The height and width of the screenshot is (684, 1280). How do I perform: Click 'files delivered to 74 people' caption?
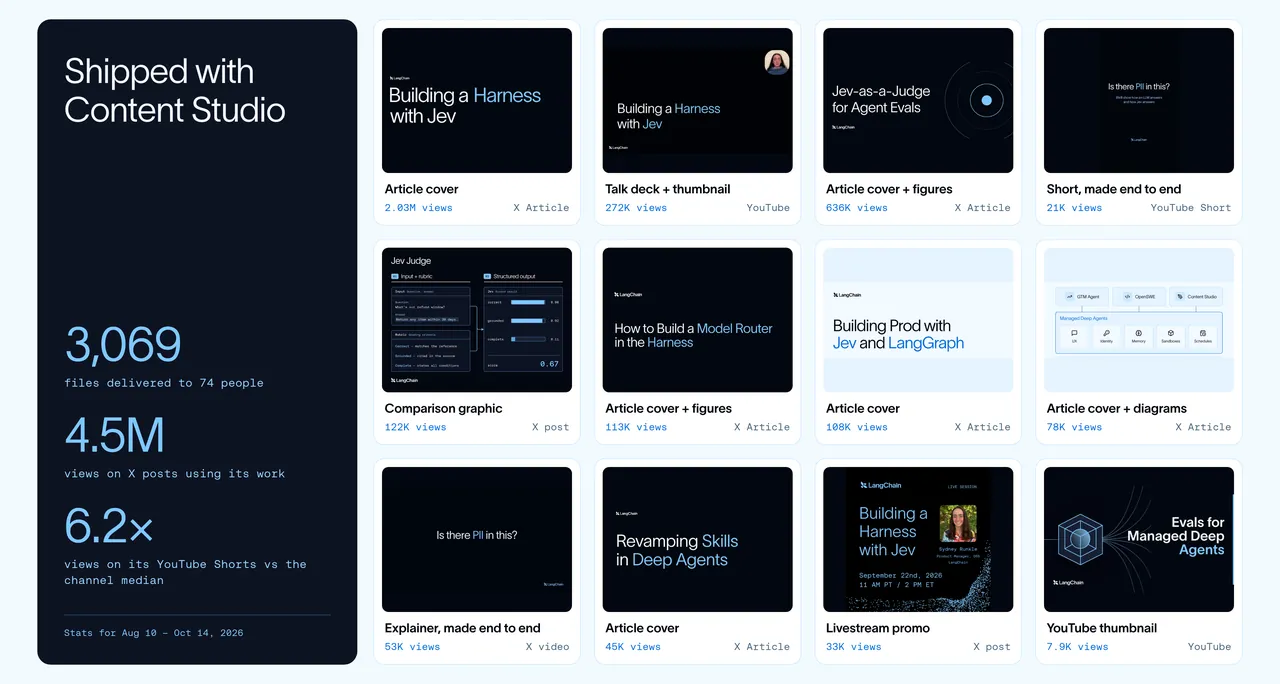[164, 383]
